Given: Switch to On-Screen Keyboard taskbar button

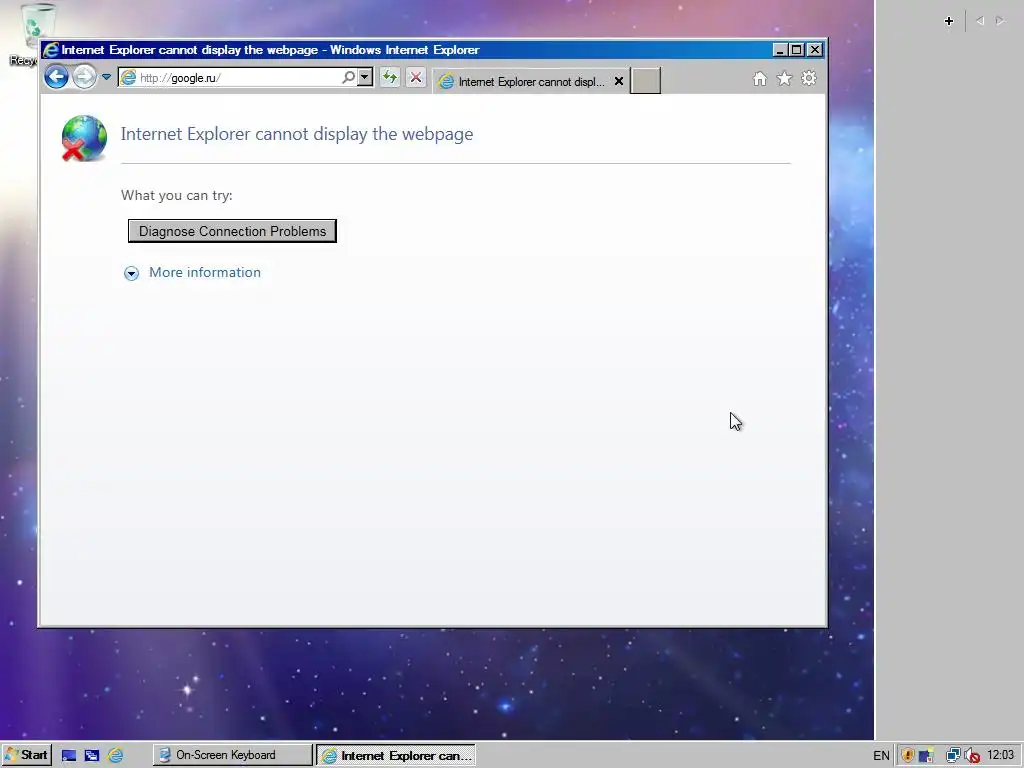Looking at the screenshot, I should (233, 755).
